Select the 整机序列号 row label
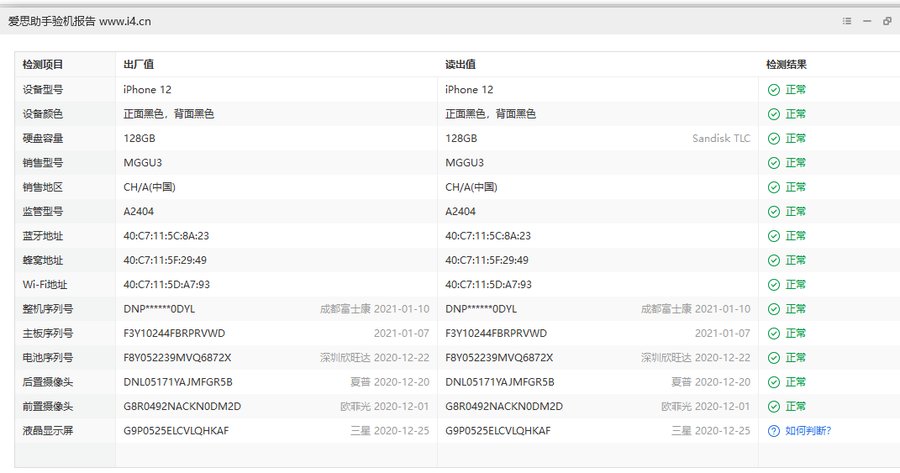Screen dimensions: 900x473 point(48,309)
